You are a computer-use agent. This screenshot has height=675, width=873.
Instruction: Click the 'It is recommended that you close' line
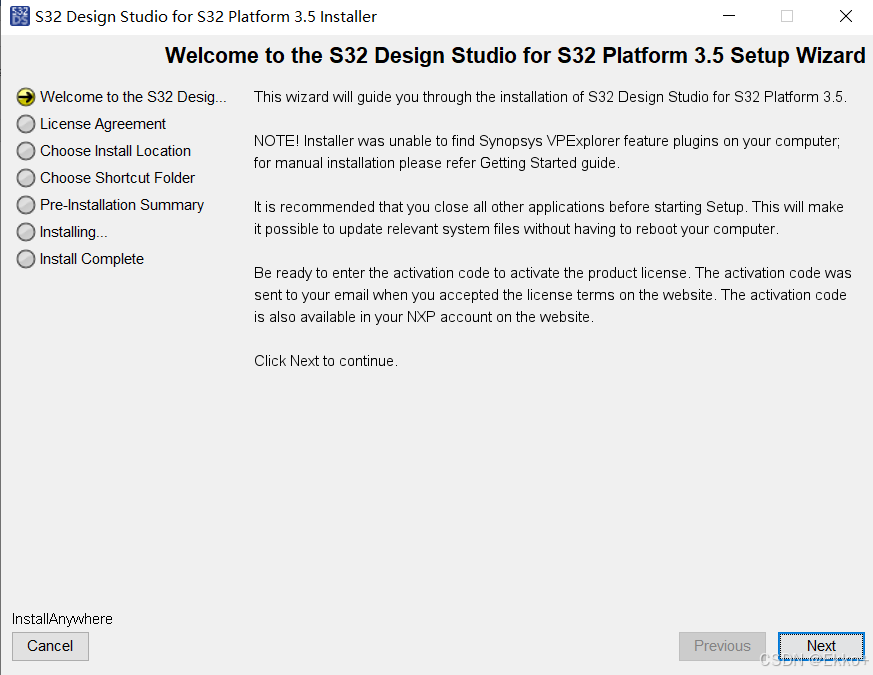(x=548, y=207)
